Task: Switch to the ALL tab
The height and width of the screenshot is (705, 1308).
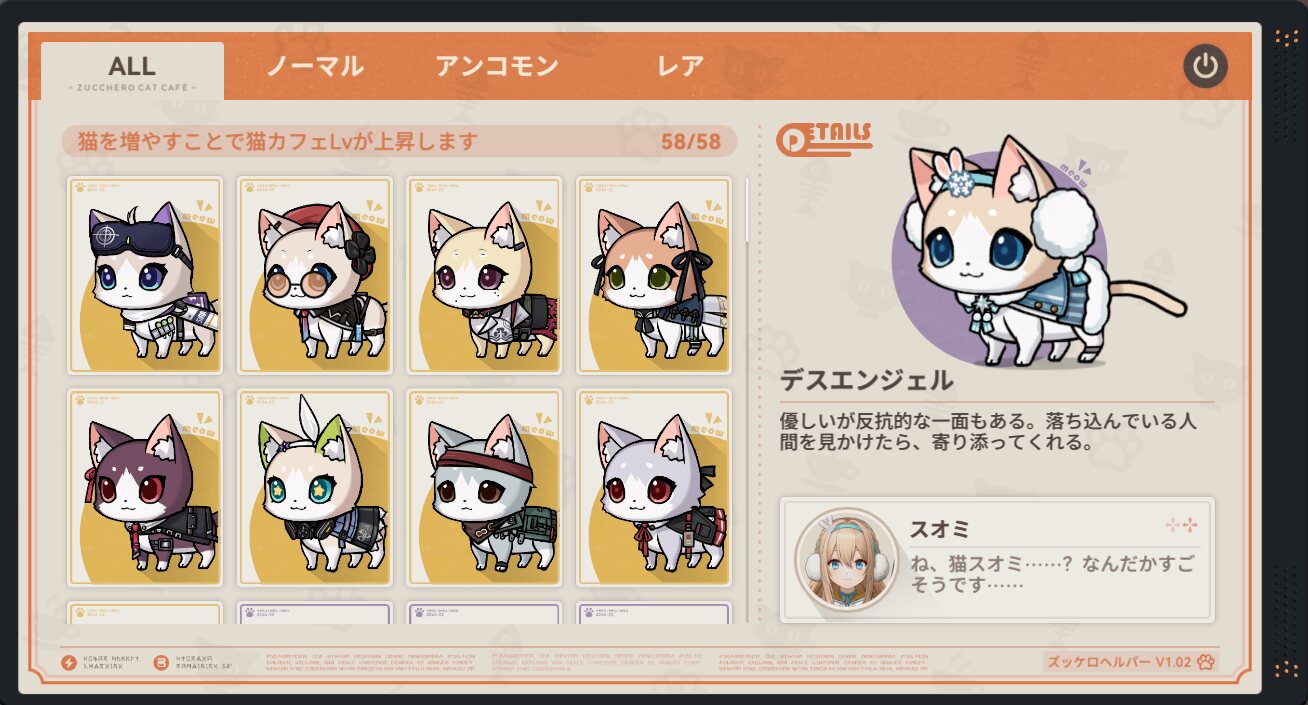Action: coord(132,71)
